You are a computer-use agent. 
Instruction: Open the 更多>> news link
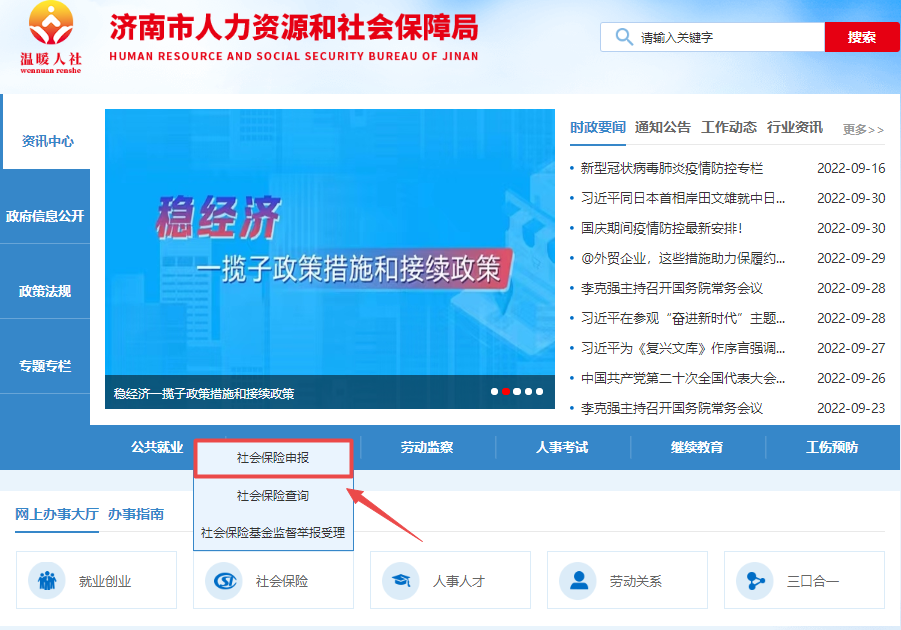[863, 130]
